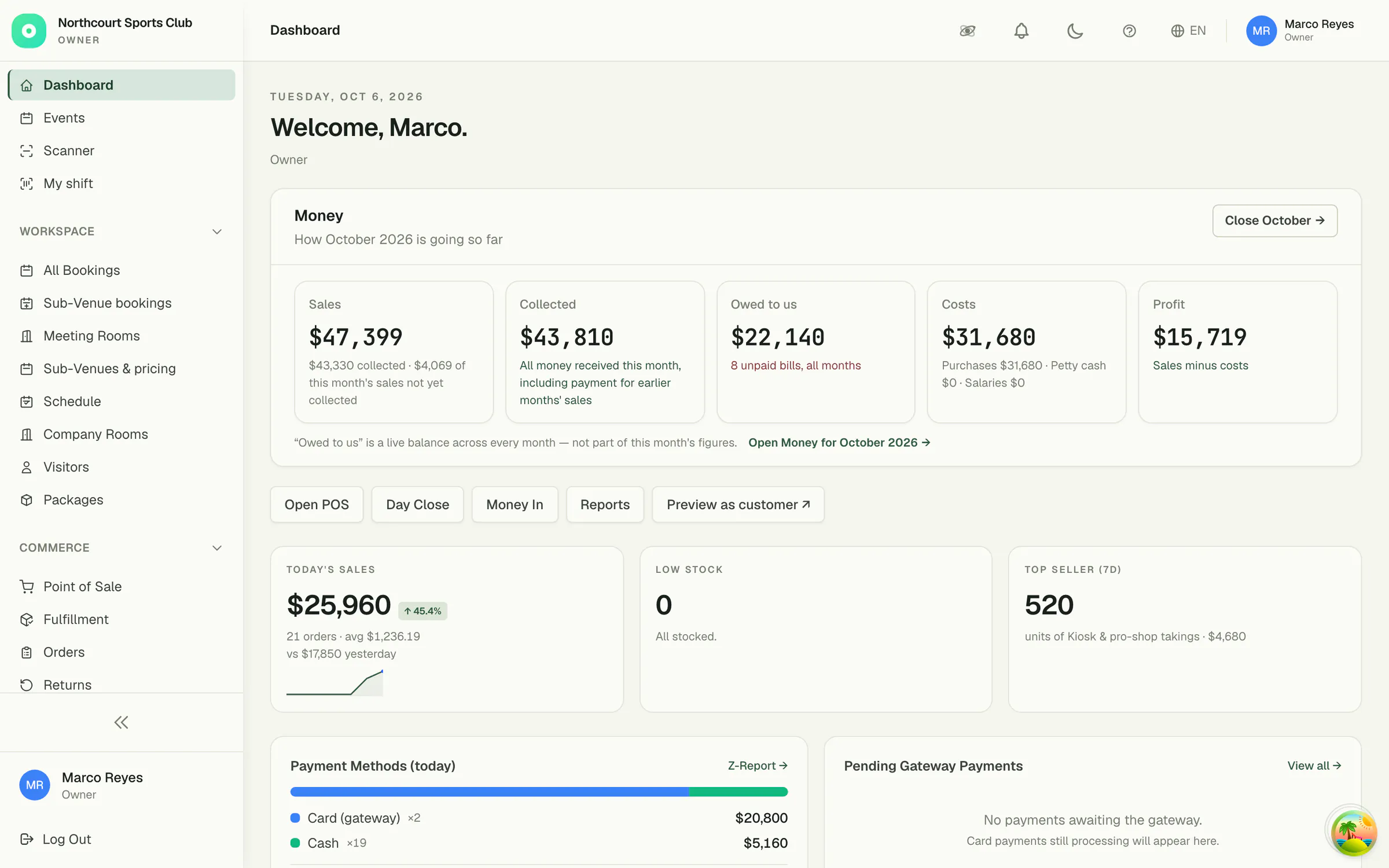Click the Company Rooms building icon
The image size is (1389, 868).
(27, 435)
